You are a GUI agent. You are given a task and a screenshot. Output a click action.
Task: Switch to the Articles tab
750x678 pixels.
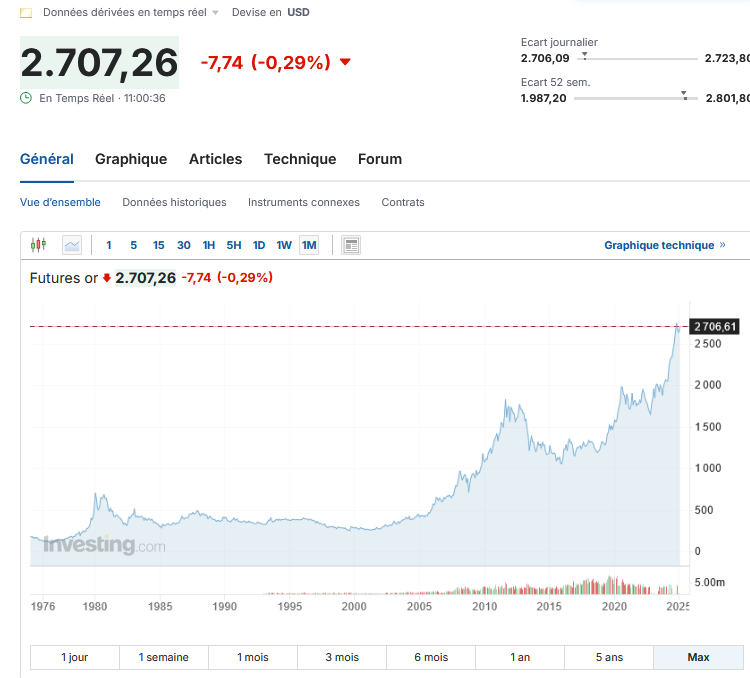216,159
